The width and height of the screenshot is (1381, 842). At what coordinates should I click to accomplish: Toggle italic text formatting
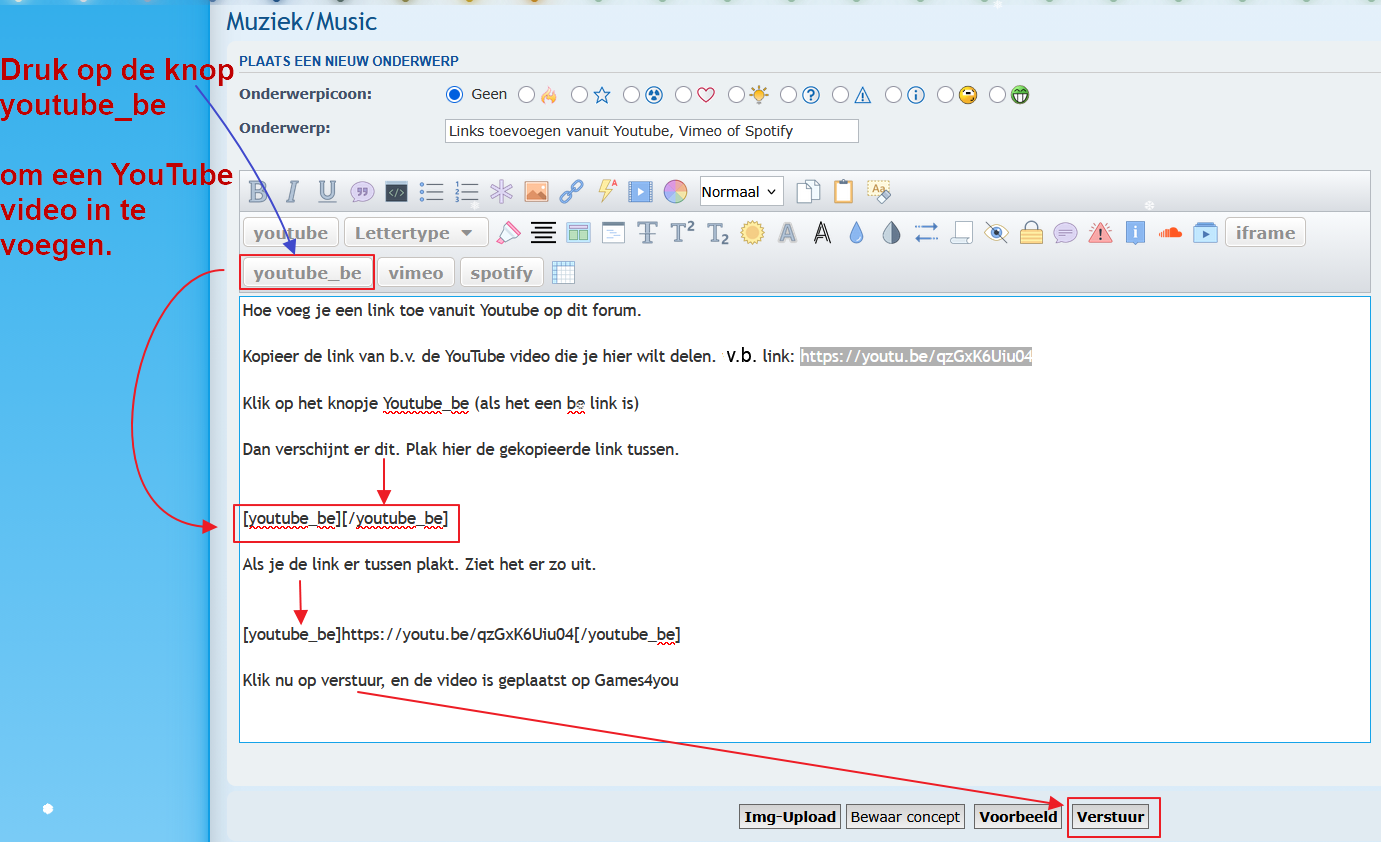[292, 191]
